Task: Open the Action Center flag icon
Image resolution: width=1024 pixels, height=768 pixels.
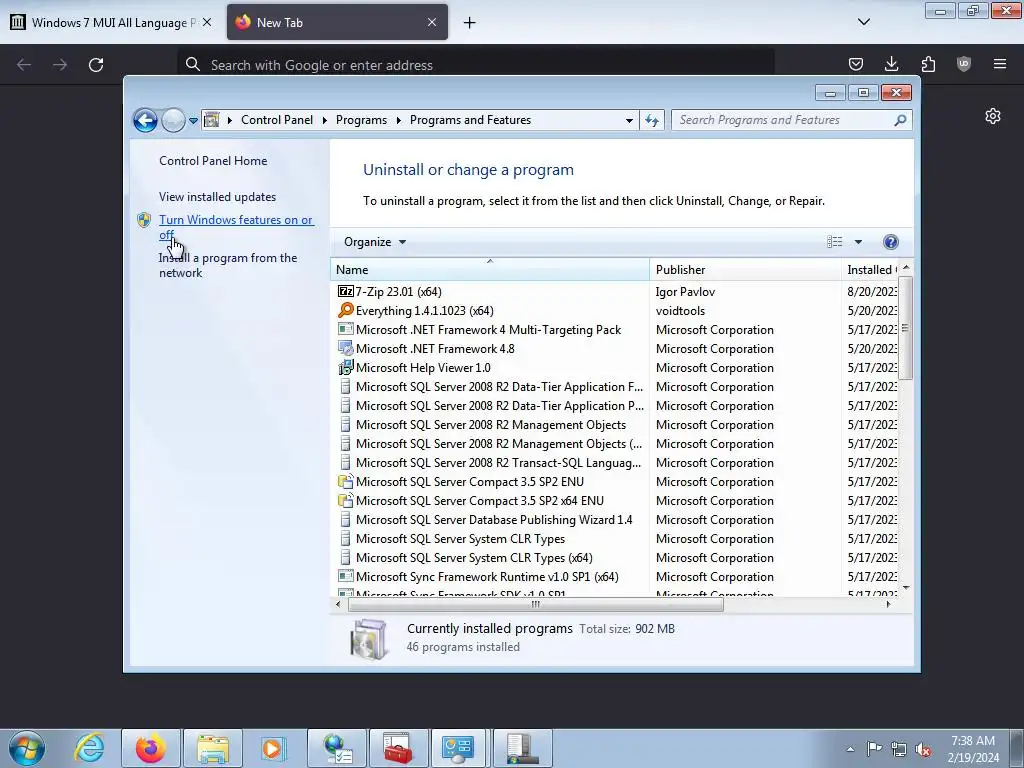Action: click(x=874, y=749)
